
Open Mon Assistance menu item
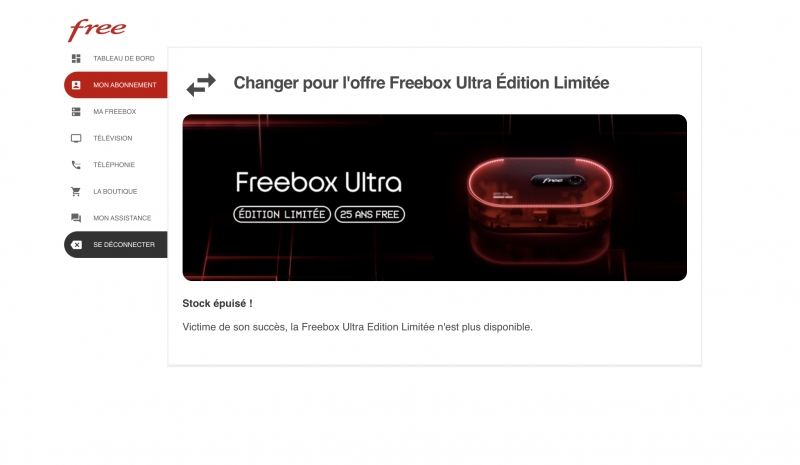(x=116, y=218)
